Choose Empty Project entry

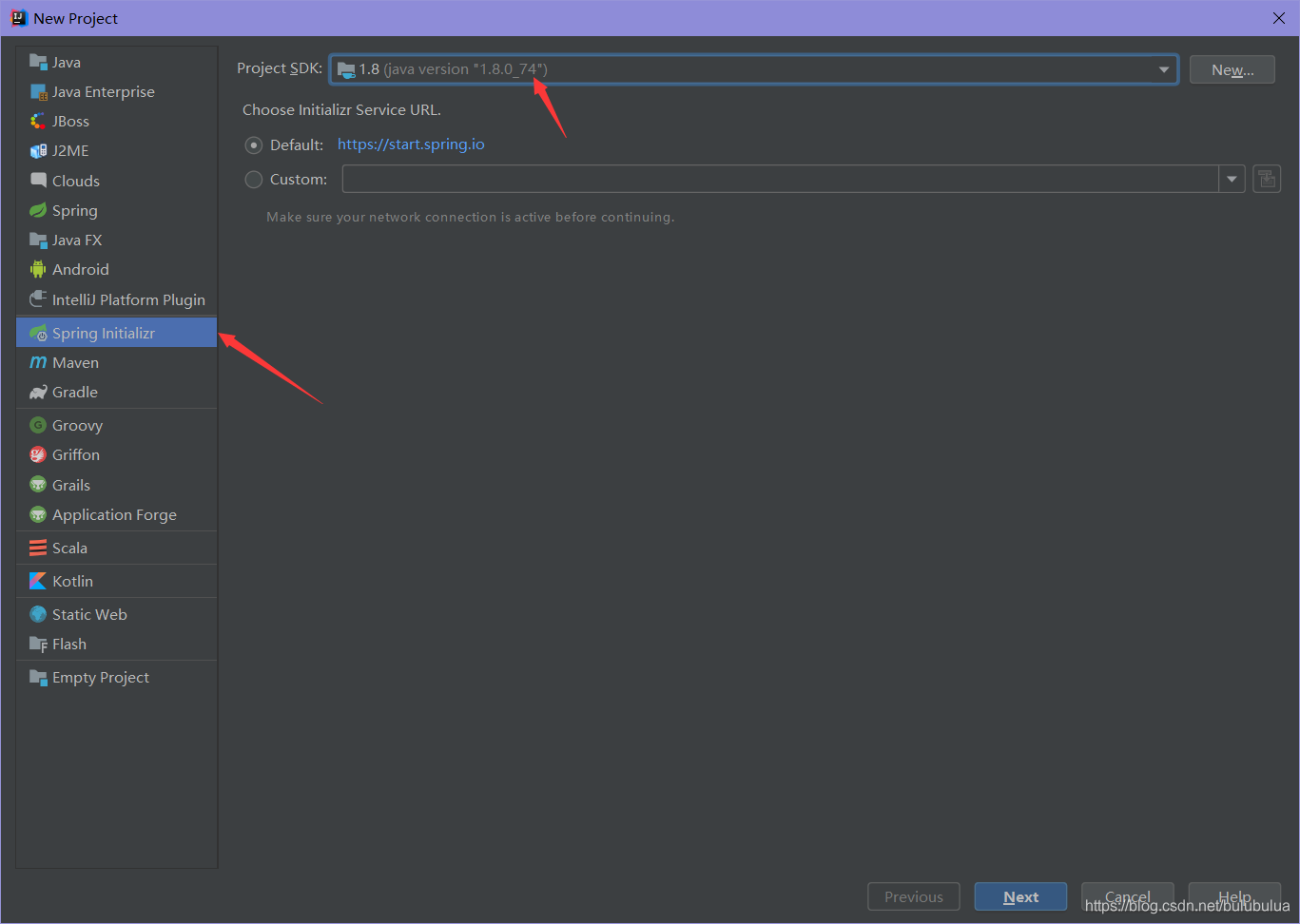pyautogui.click(x=116, y=677)
